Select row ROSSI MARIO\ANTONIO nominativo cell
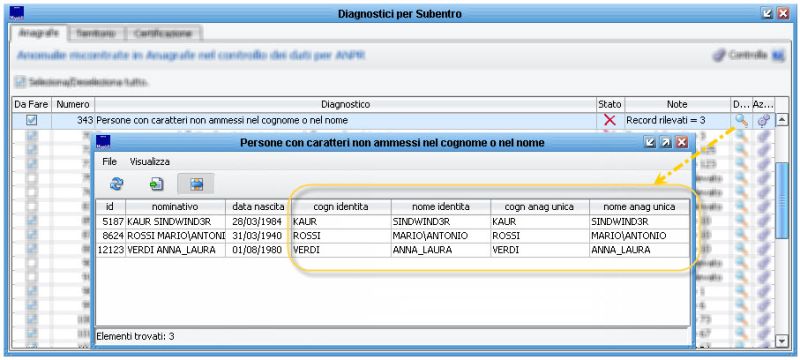 (176, 236)
